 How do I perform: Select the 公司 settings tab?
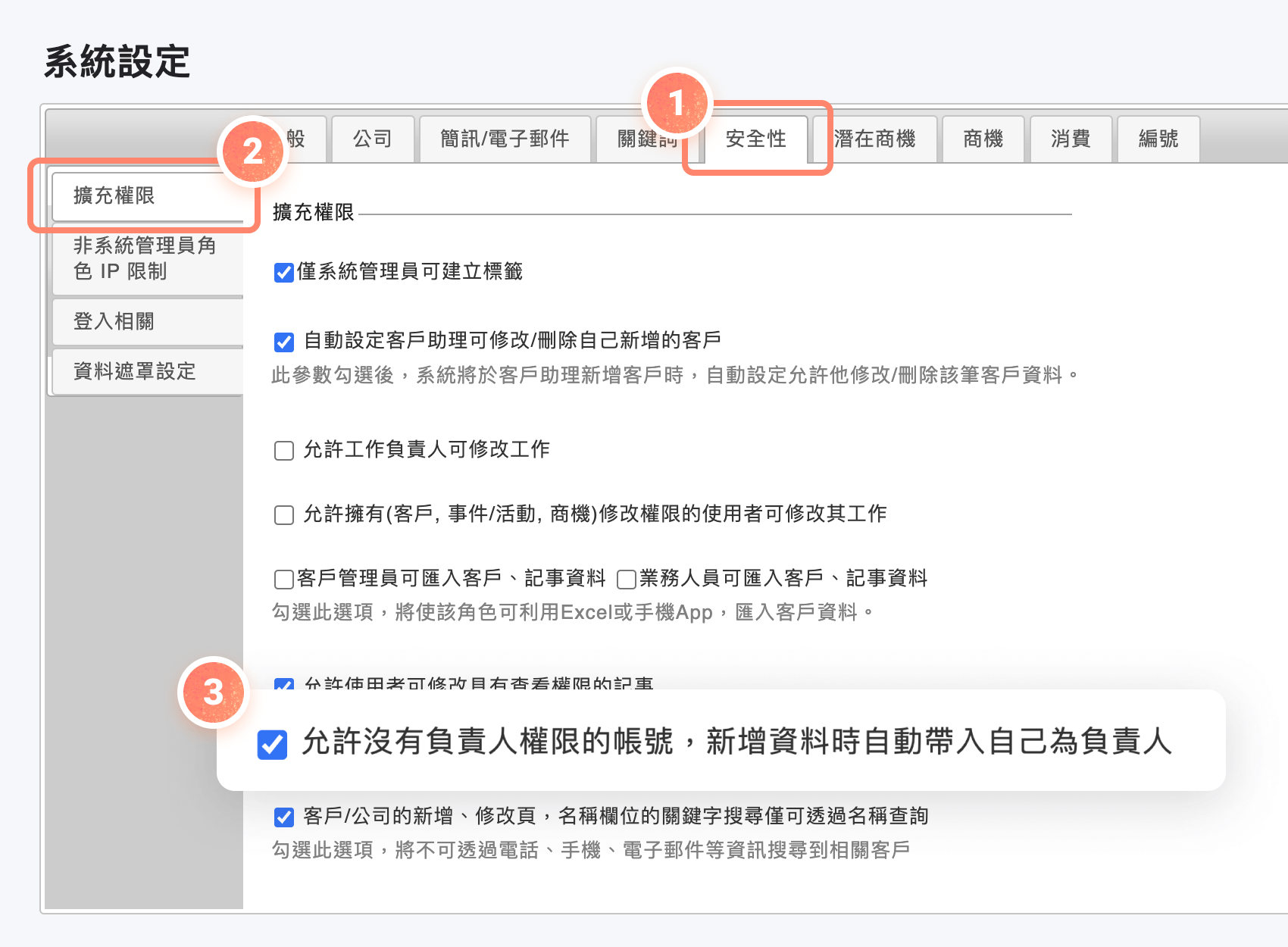[373, 139]
